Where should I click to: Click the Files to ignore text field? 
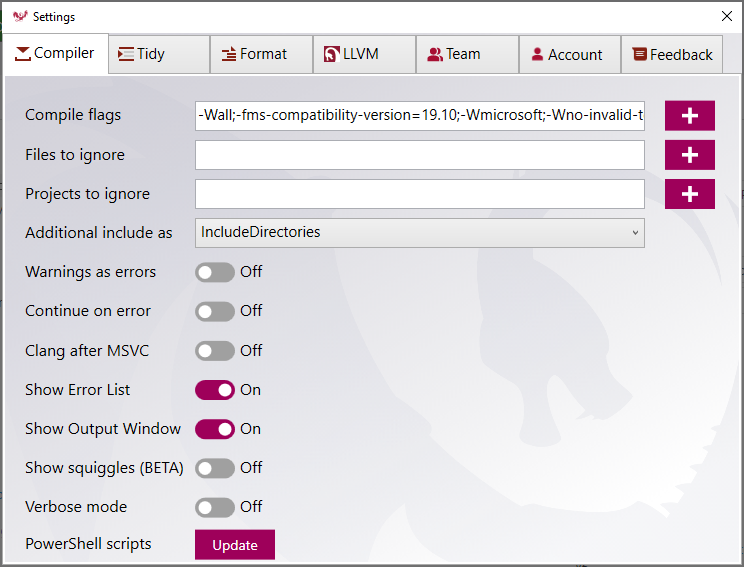(x=420, y=155)
